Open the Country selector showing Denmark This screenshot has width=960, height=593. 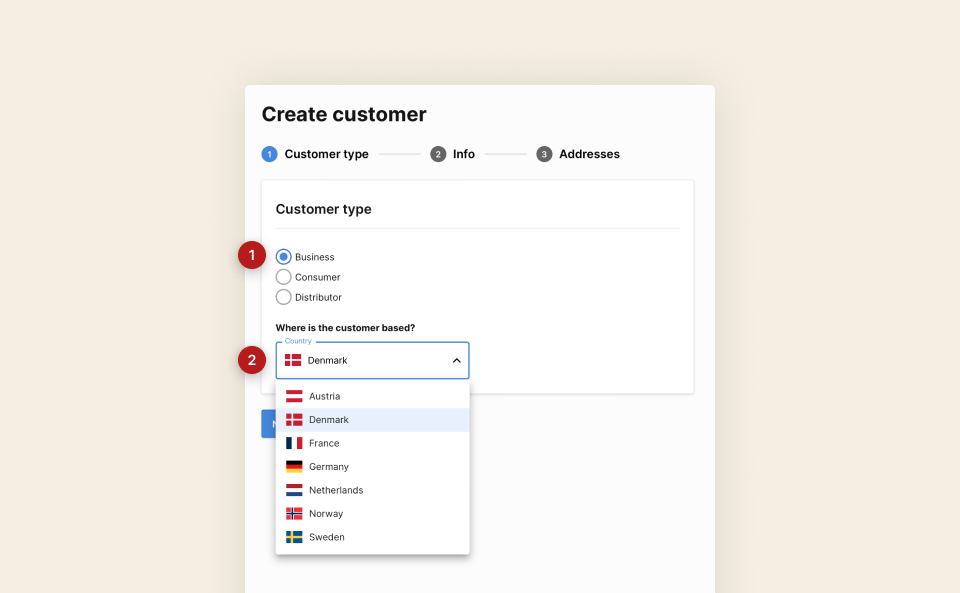point(372,360)
